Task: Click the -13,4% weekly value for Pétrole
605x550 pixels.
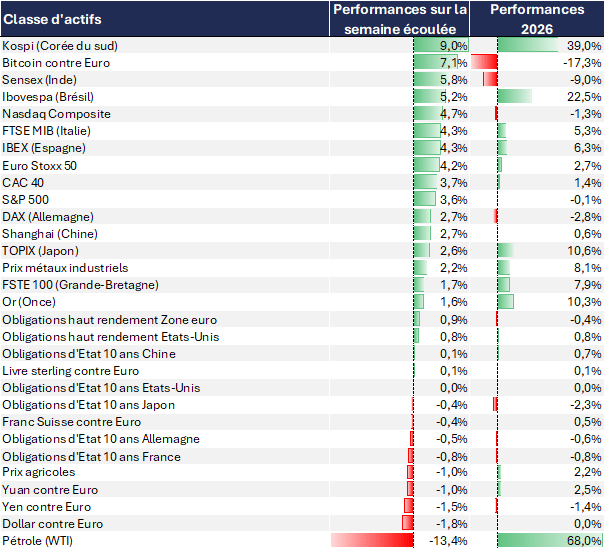Action: 448,540
